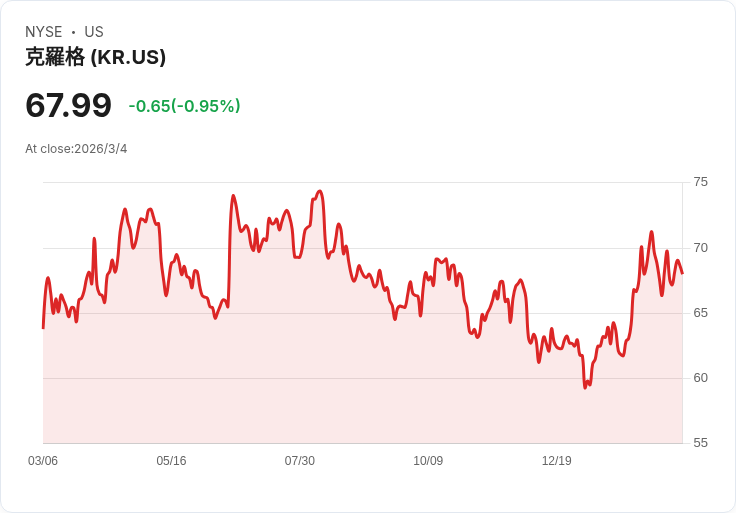736x513 pixels.
Task: Click the 65 price axis label
Action: click(701, 313)
